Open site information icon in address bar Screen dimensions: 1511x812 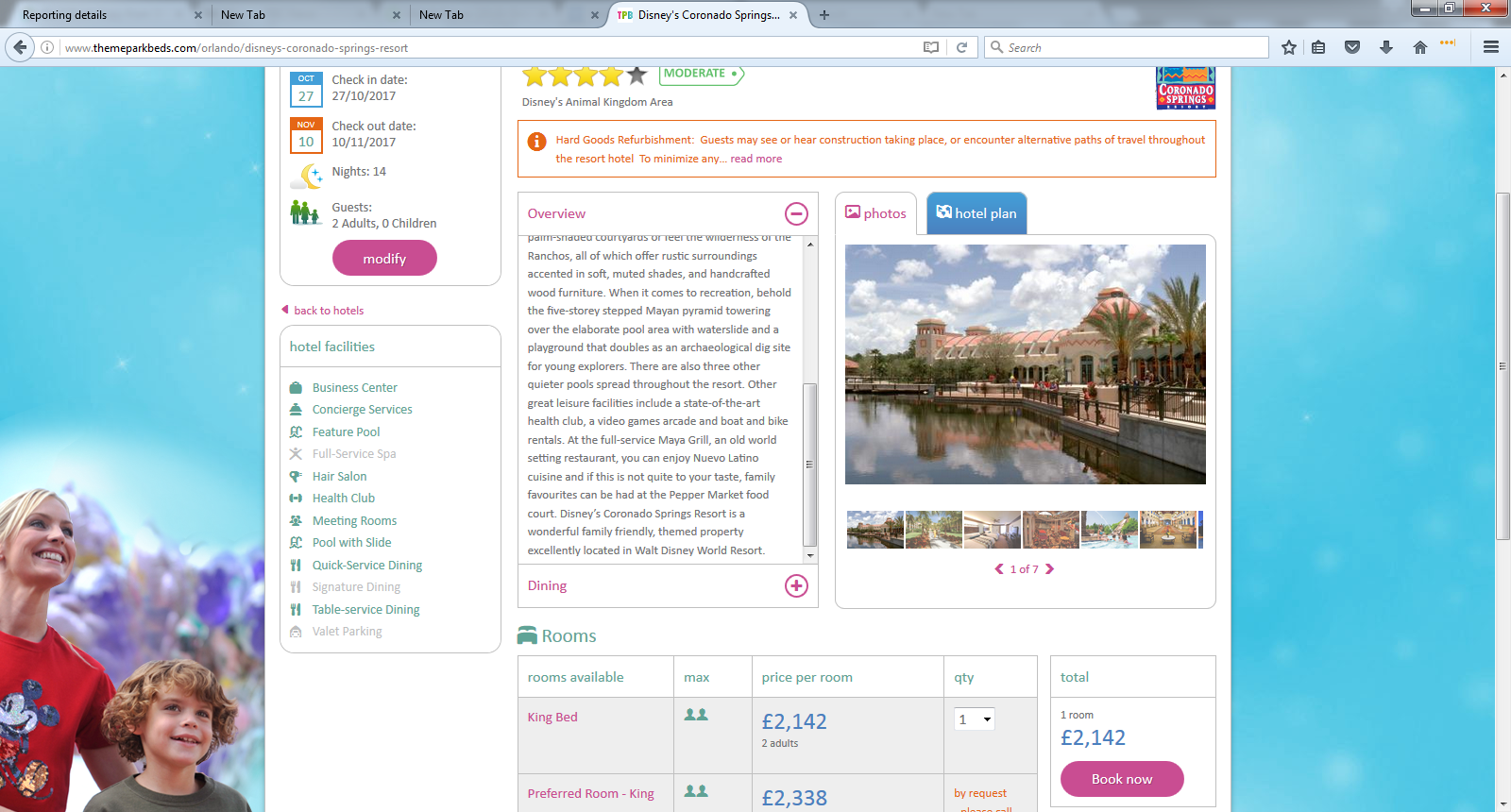click(47, 47)
